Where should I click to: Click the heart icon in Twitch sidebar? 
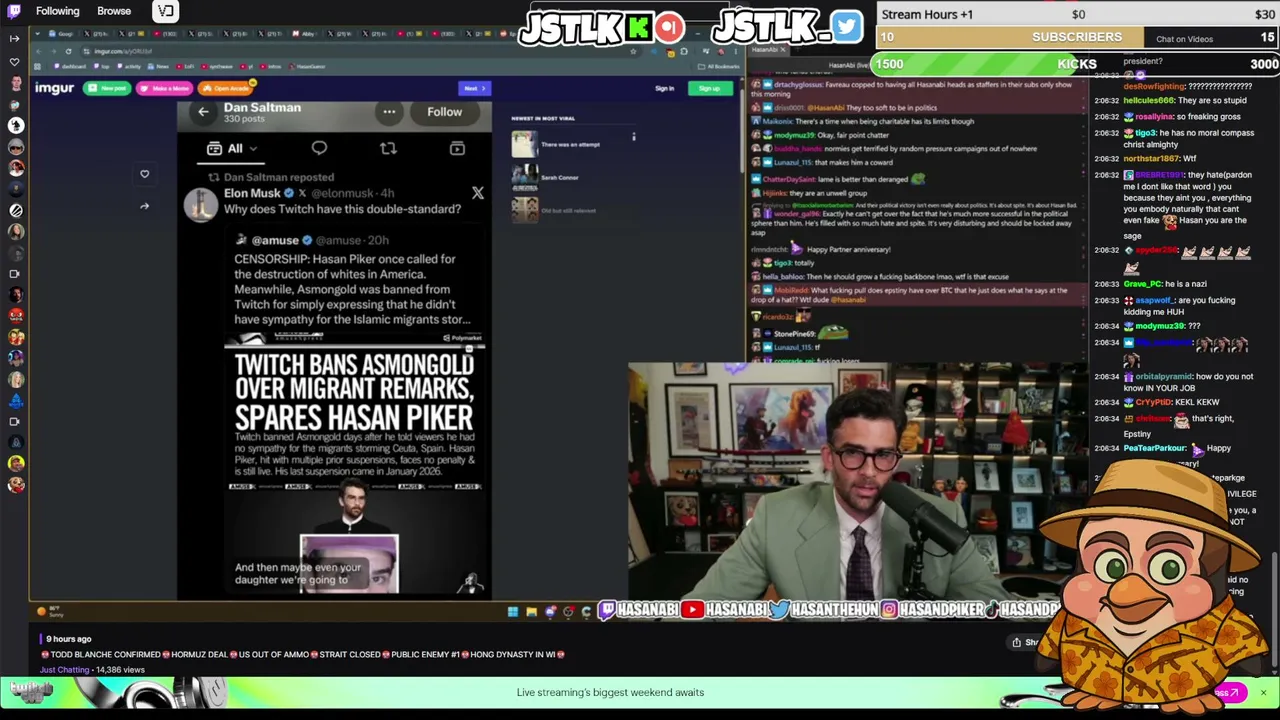pyautogui.click(x=14, y=62)
